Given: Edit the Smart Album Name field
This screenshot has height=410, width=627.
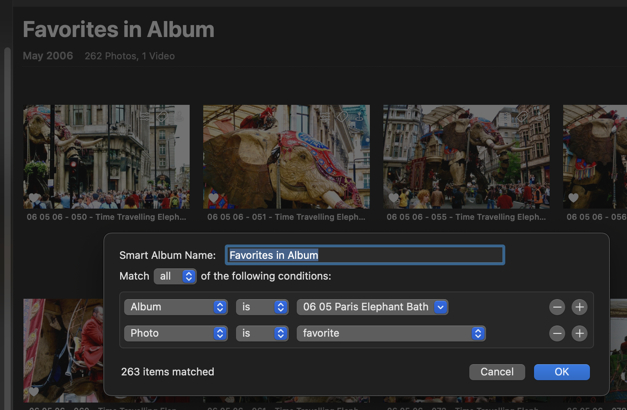Looking at the screenshot, I should 365,255.
